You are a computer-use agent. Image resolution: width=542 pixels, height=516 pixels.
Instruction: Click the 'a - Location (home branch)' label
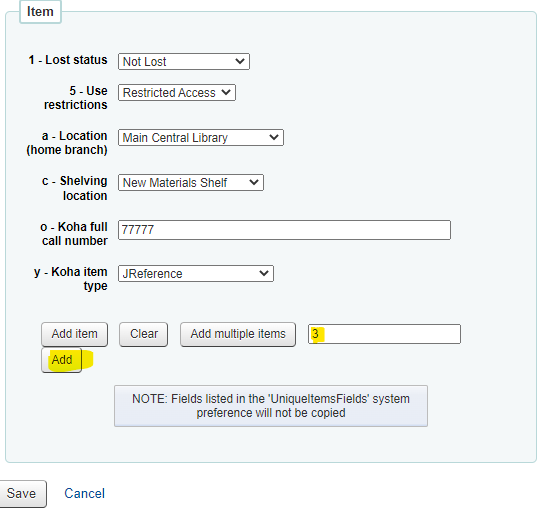click(x=67, y=143)
